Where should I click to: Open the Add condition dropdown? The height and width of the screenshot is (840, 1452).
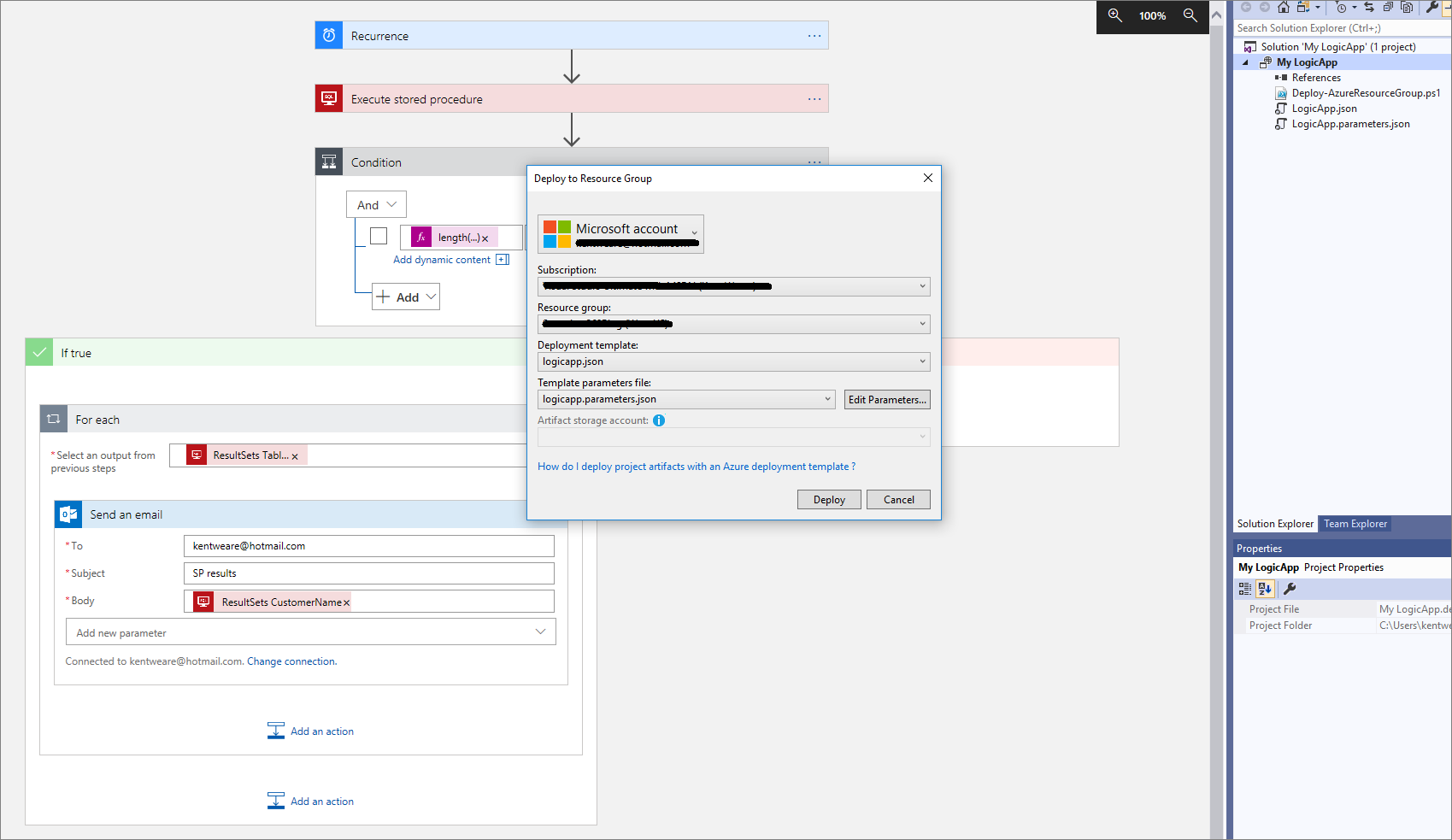coord(406,297)
